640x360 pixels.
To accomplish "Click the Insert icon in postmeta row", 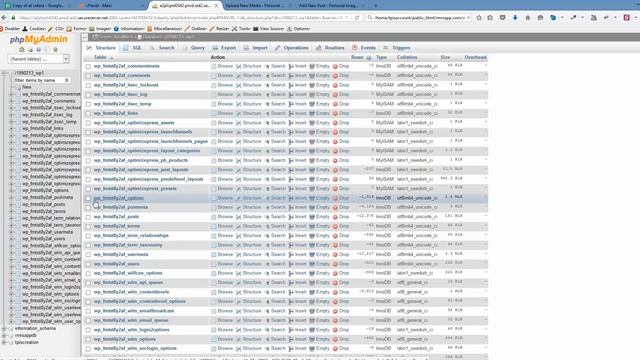I will 291,207.
